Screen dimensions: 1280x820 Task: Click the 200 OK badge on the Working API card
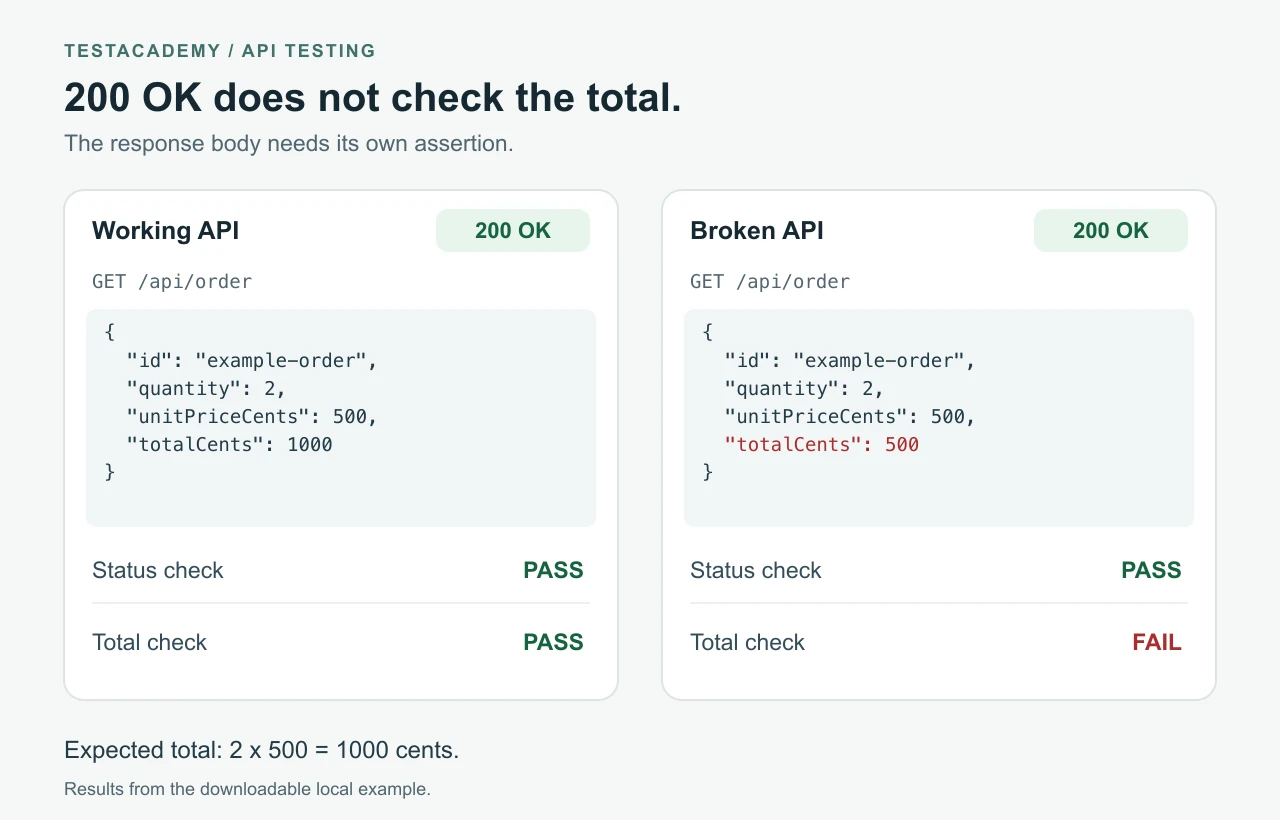pyautogui.click(x=513, y=231)
